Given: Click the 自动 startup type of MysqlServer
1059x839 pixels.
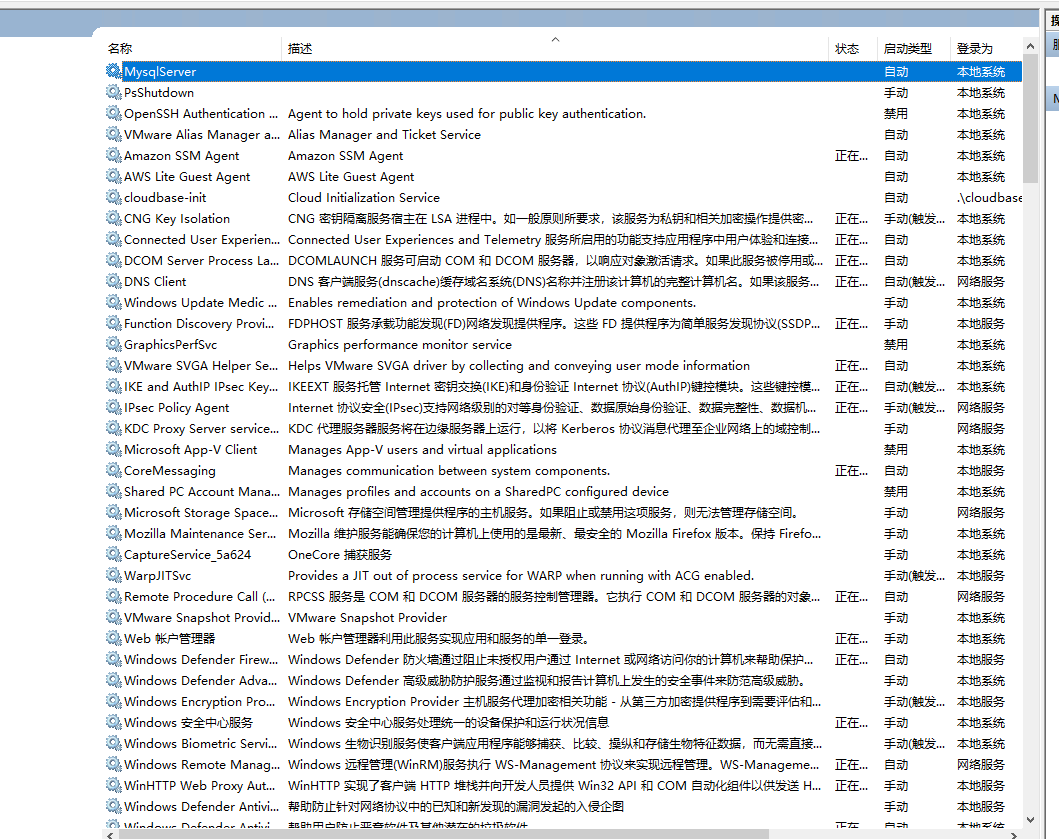Looking at the screenshot, I should coord(896,72).
